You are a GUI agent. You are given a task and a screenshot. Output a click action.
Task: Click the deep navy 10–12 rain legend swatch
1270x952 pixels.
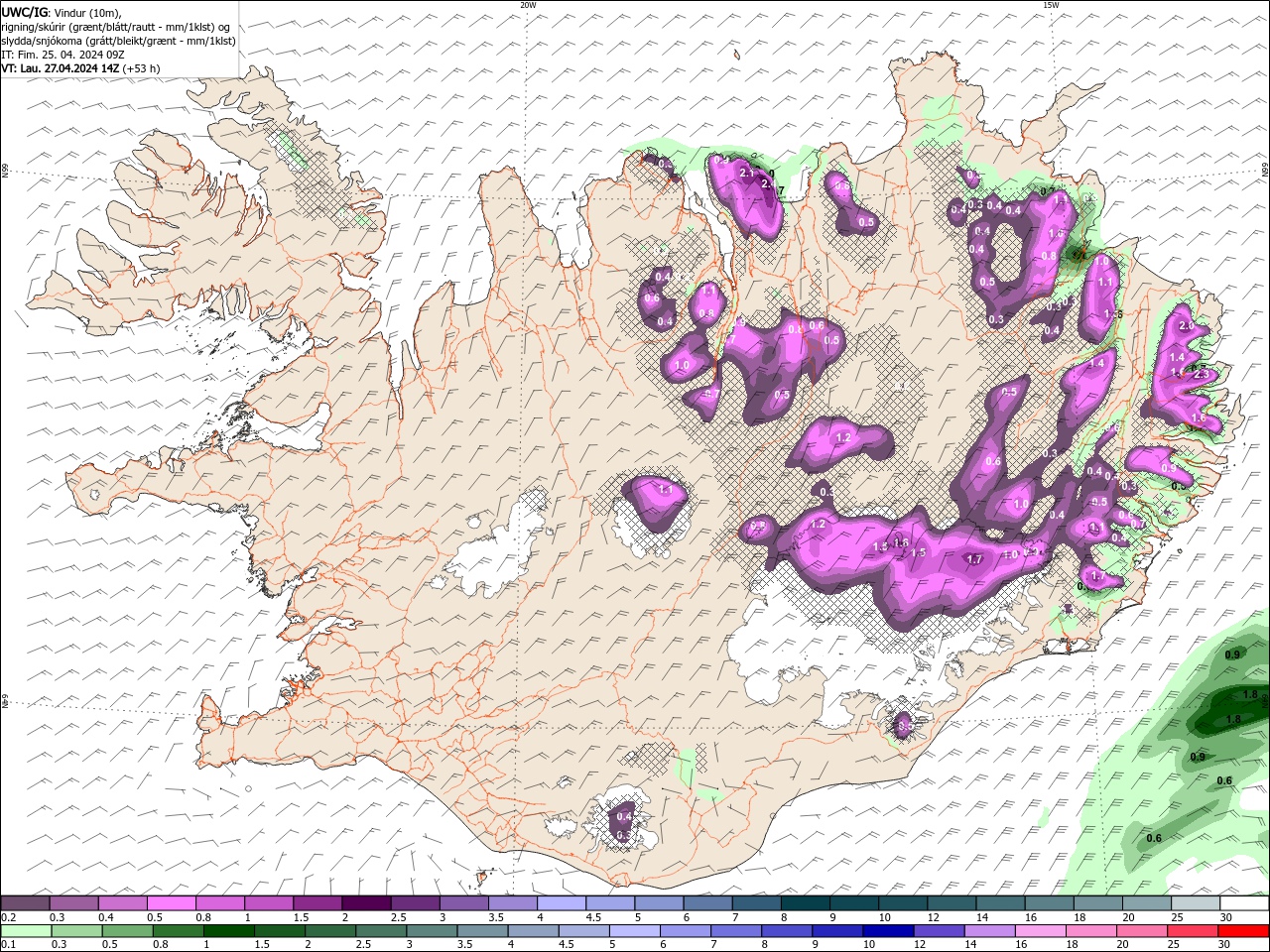[889, 931]
